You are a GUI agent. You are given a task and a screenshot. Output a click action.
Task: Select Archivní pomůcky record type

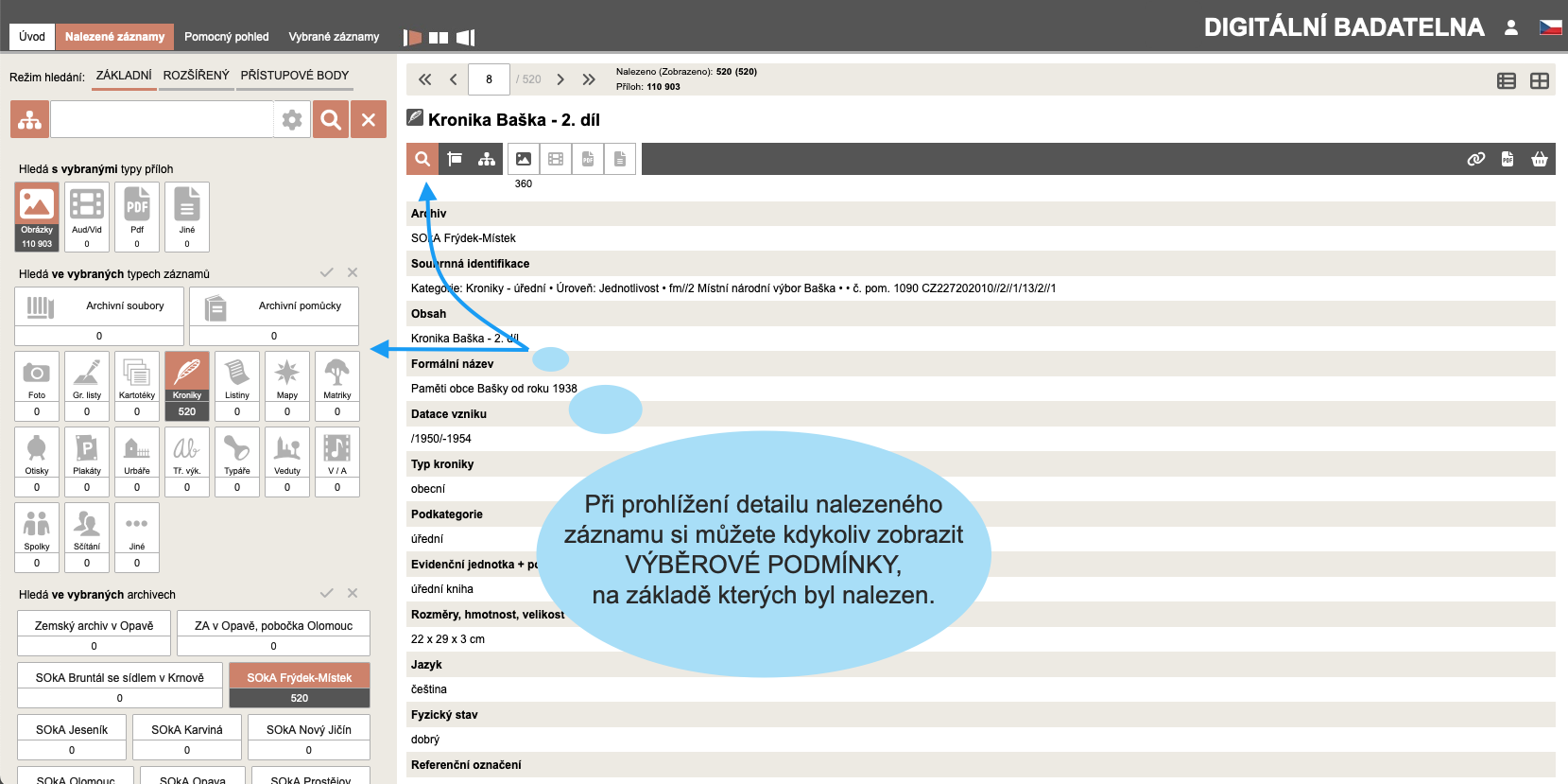(274, 316)
